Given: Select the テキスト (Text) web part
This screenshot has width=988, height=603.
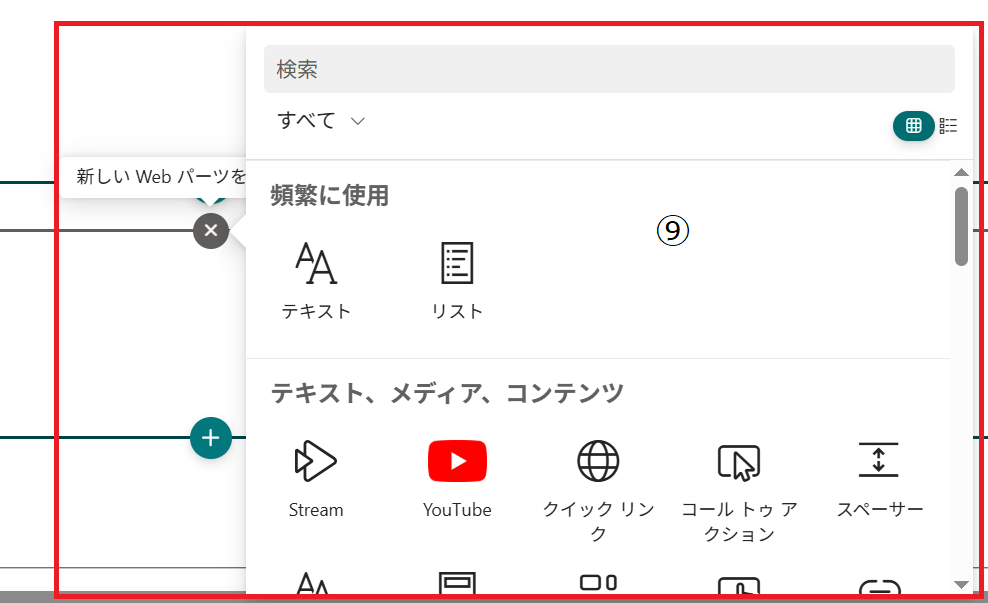Looking at the screenshot, I should pos(316,279).
